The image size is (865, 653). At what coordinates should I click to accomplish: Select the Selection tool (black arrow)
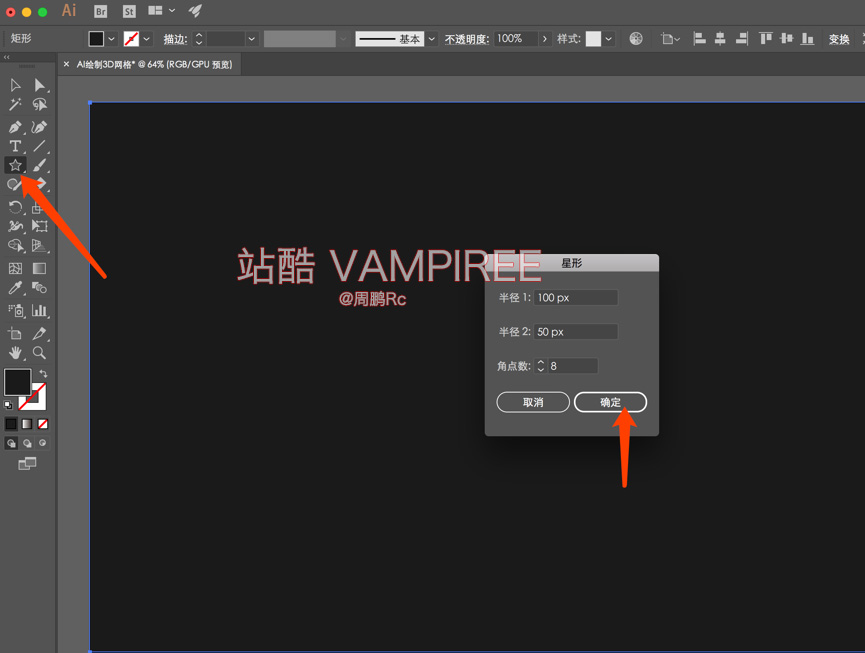click(15, 85)
